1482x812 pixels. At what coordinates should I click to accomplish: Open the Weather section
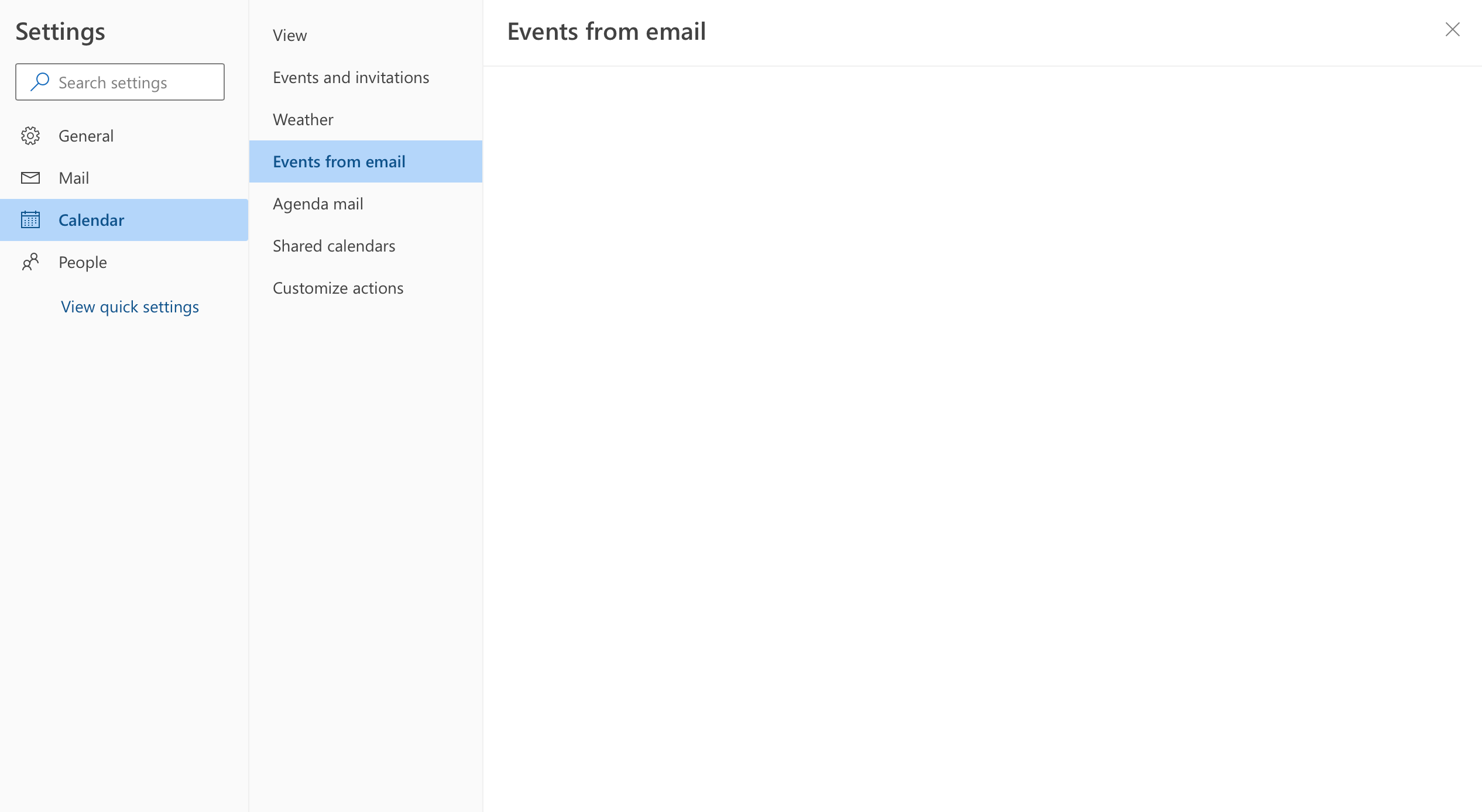[x=366, y=119]
